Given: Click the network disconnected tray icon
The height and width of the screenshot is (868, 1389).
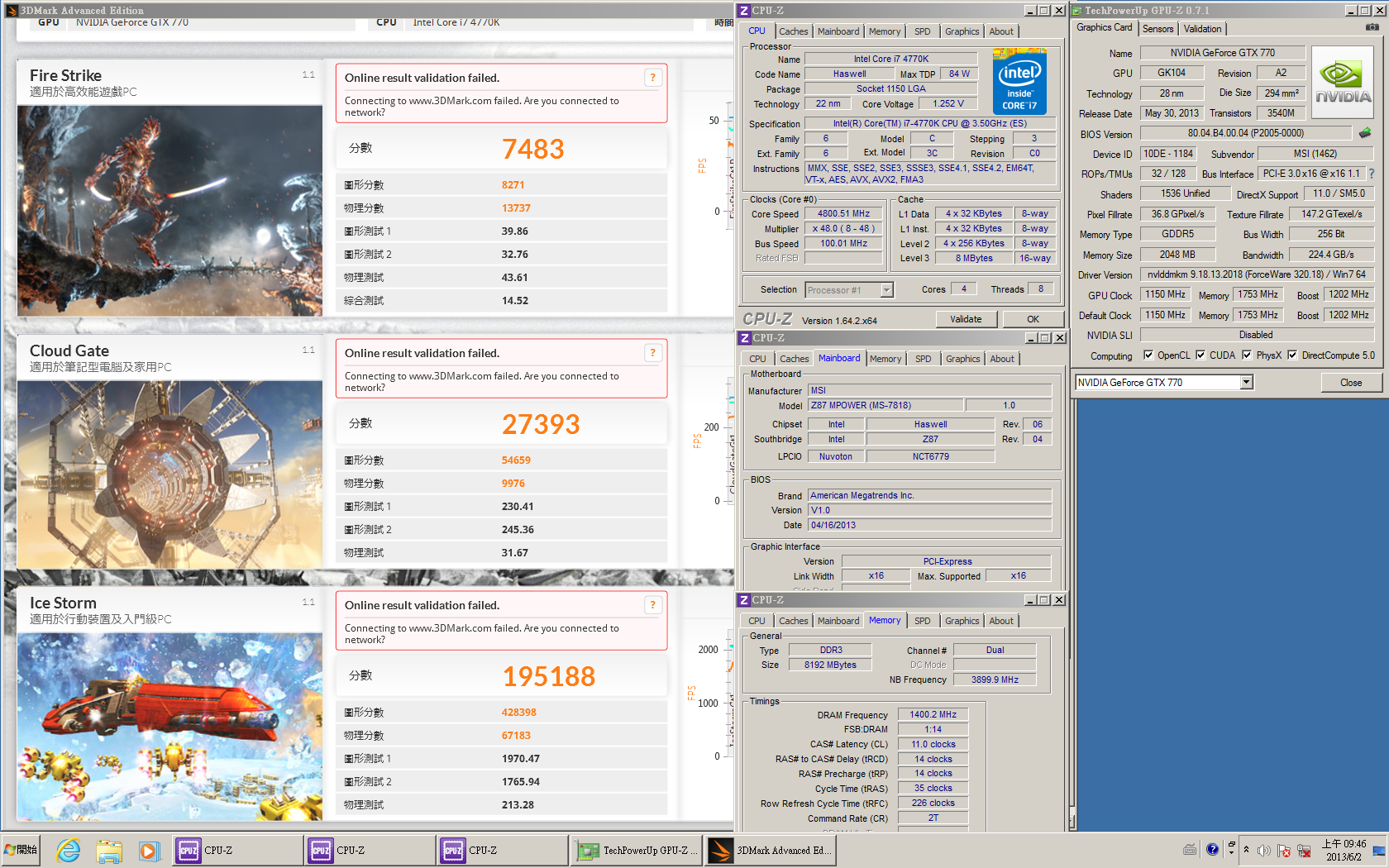Looking at the screenshot, I should 1304,850.
